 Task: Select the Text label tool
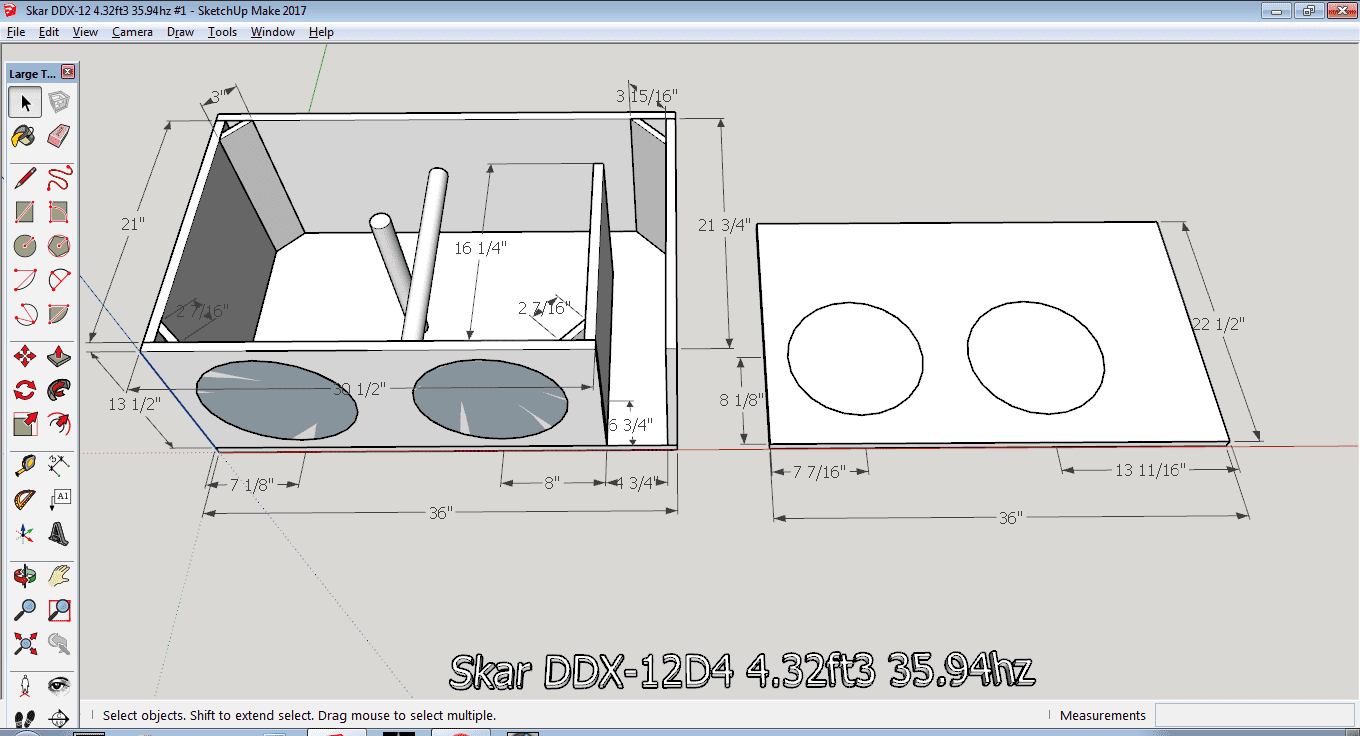(59, 500)
